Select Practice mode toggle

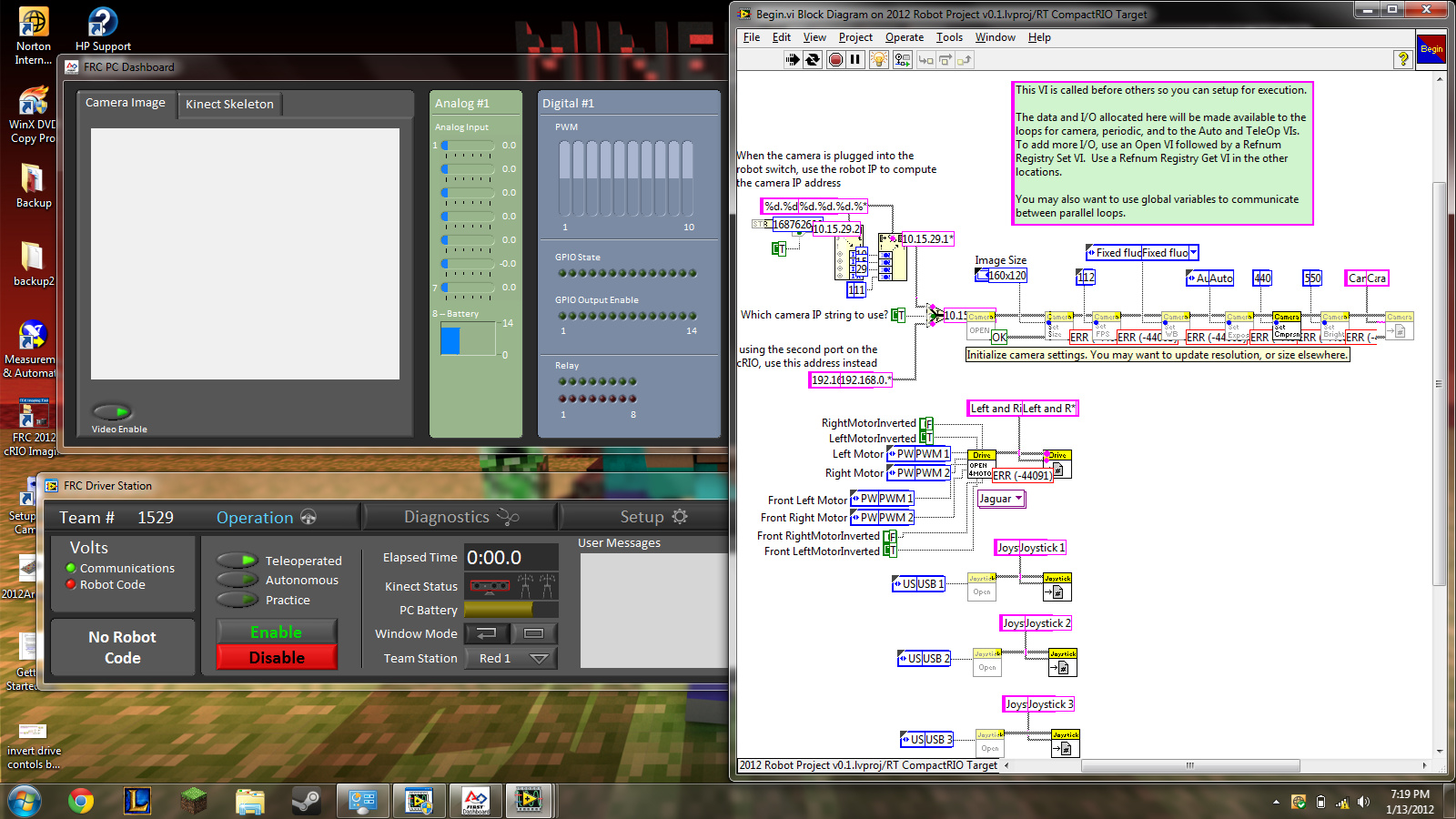coord(237,600)
